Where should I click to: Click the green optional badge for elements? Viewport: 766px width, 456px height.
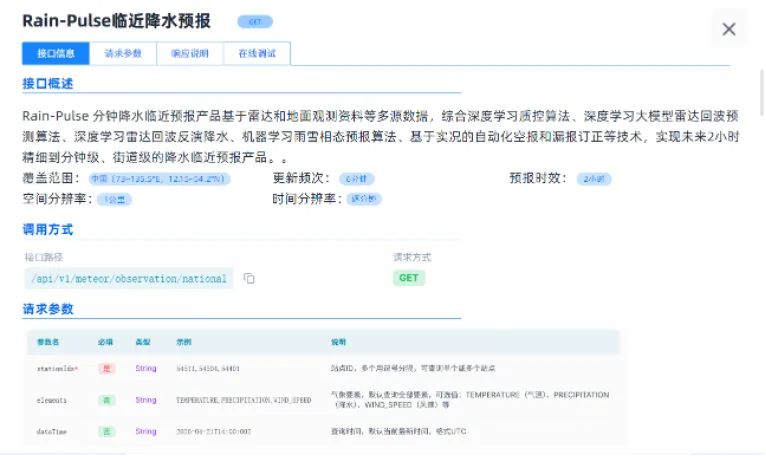[x=106, y=400]
